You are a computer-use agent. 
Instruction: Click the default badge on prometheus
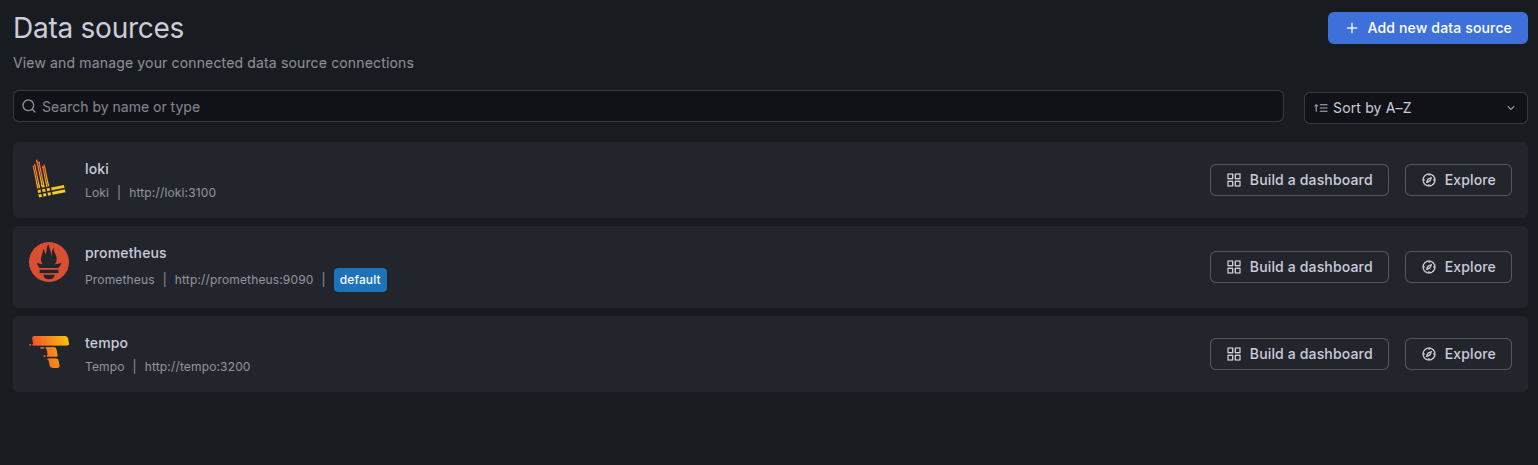click(x=360, y=280)
